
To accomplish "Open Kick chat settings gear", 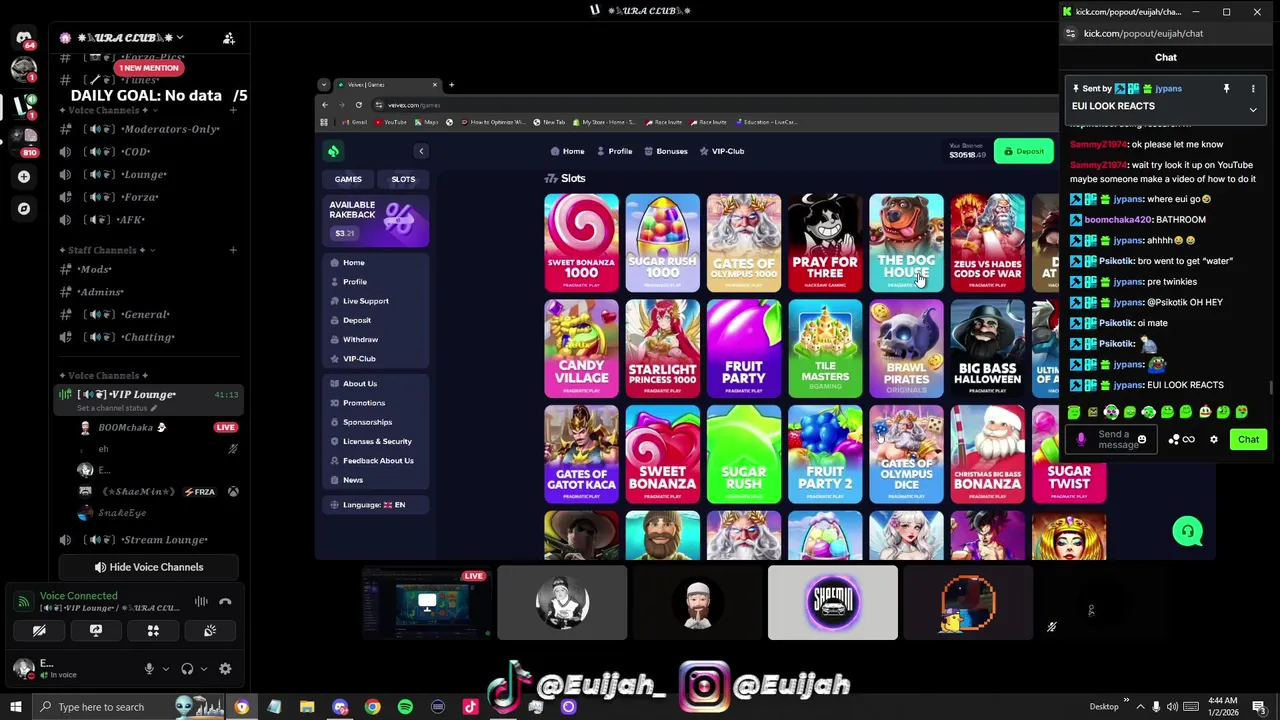I will coord(1214,440).
